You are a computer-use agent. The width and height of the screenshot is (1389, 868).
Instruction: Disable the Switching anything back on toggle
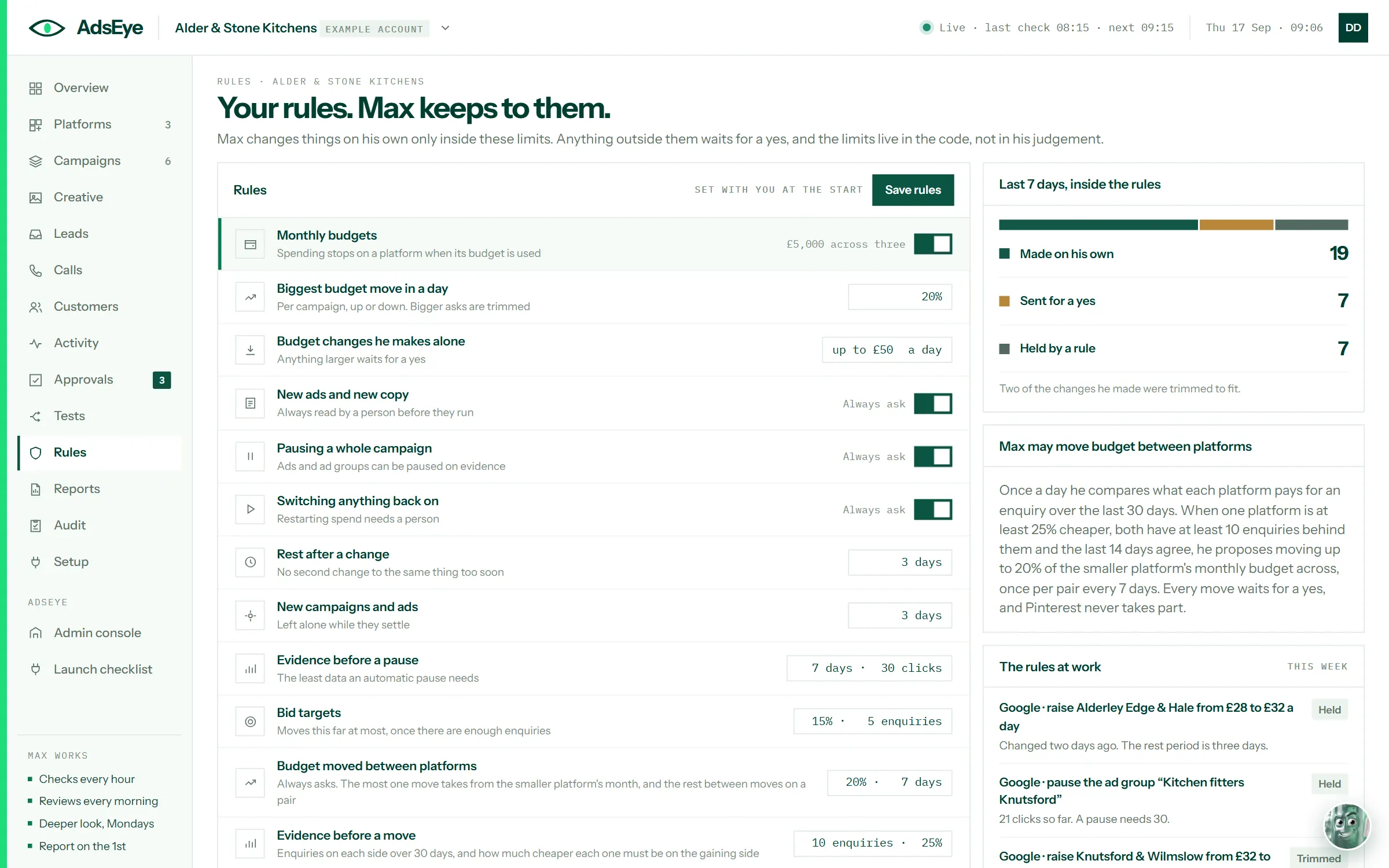[x=933, y=509]
